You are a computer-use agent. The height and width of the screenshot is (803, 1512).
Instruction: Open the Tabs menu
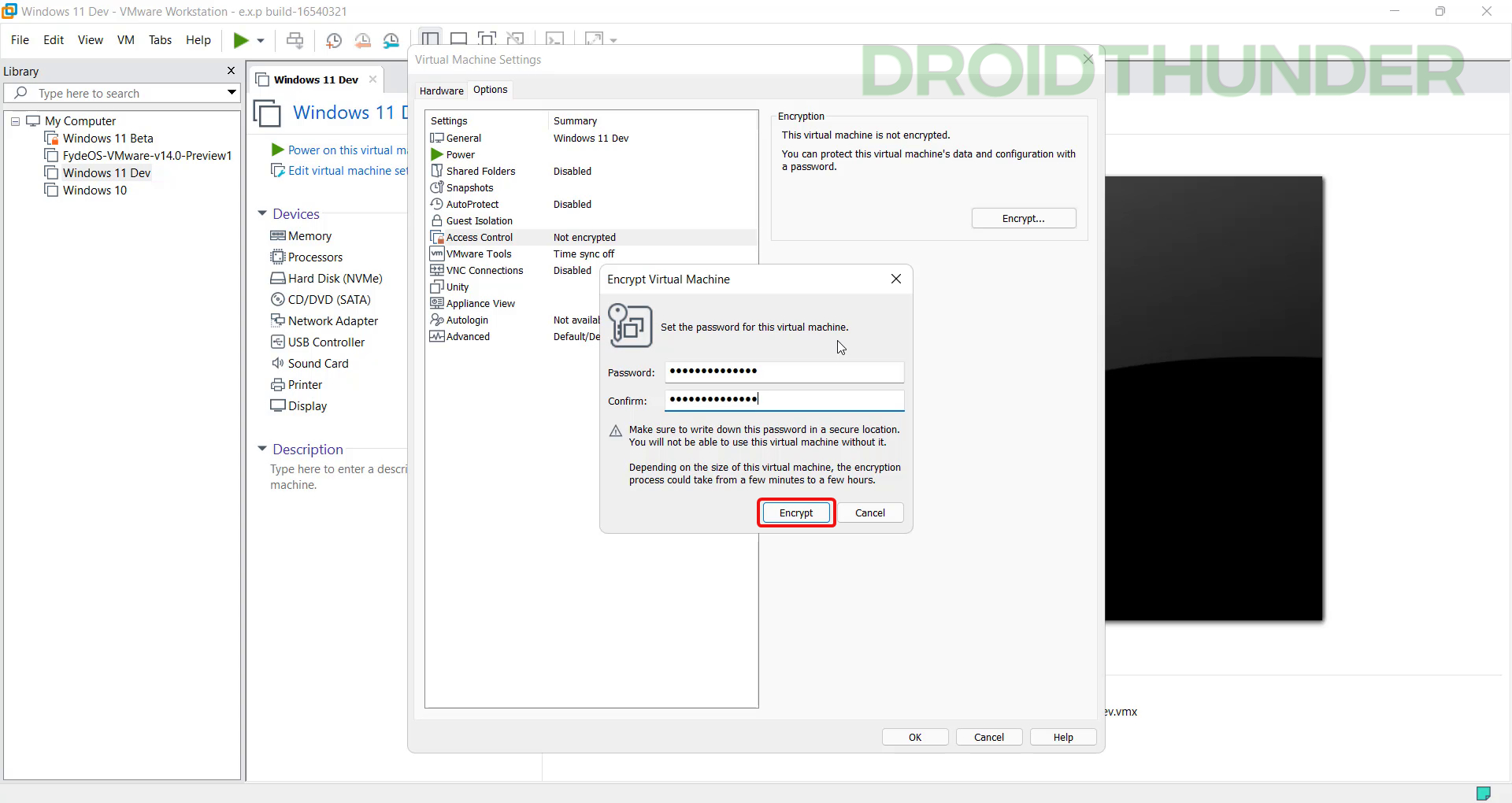[160, 40]
